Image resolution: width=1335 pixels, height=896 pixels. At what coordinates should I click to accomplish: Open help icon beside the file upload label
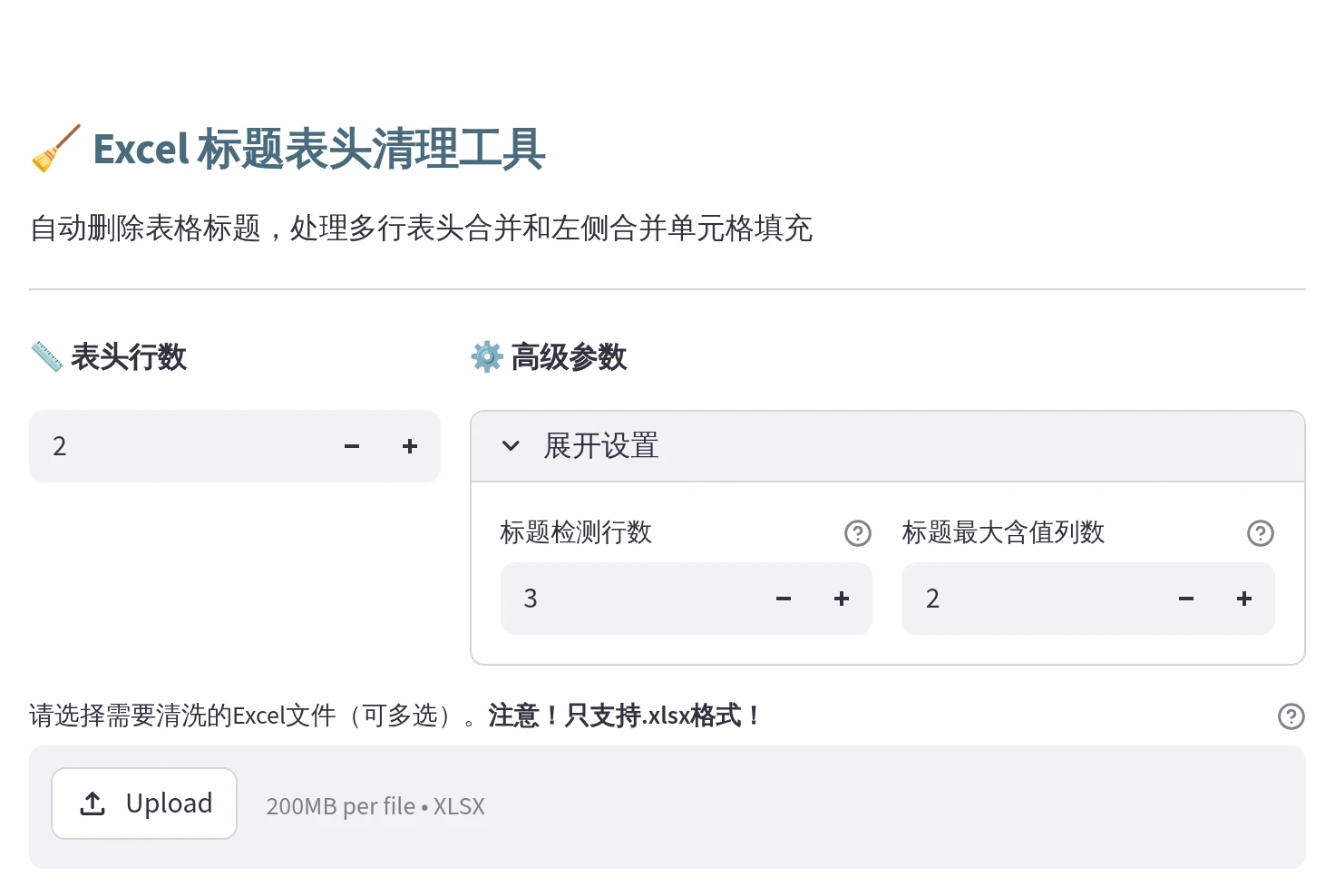[1291, 716]
